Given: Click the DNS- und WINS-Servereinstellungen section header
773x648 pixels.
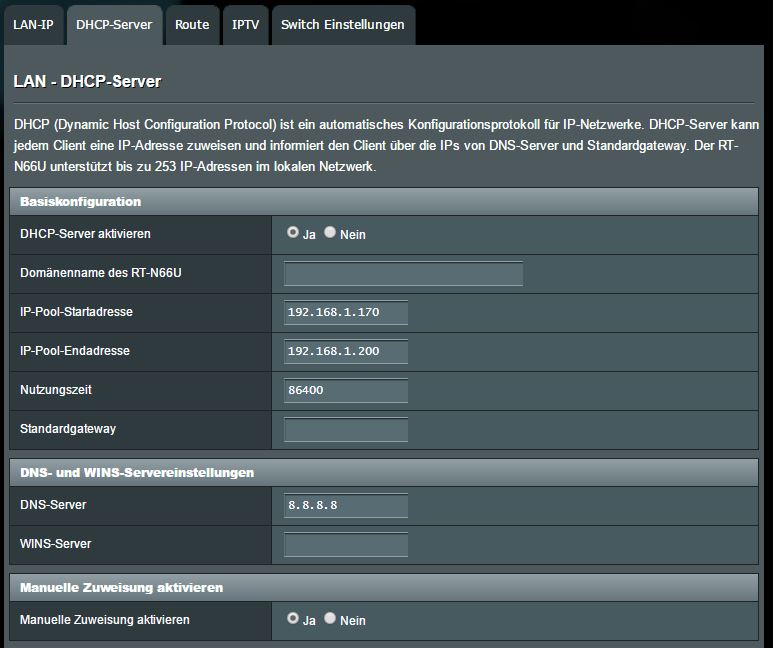Looking at the screenshot, I should click(137, 472).
